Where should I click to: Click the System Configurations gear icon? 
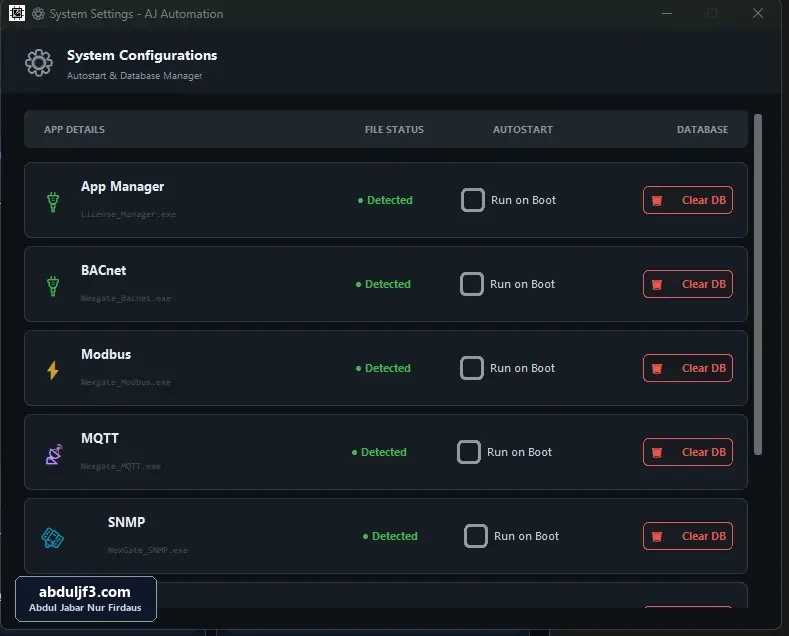[x=39, y=63]
